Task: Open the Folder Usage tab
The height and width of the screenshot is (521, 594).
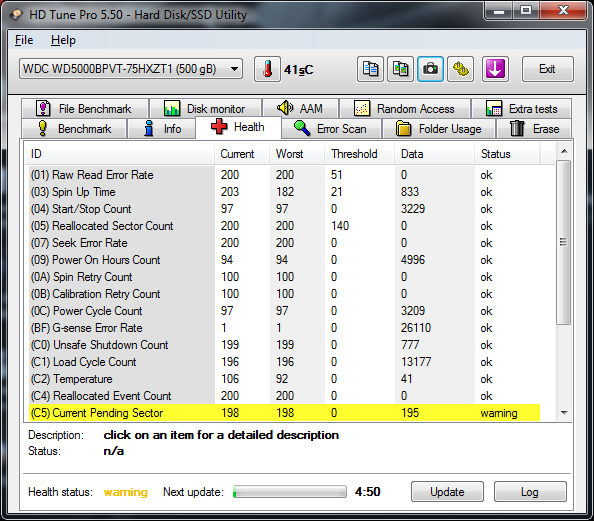Action: [x=439, y=129]
